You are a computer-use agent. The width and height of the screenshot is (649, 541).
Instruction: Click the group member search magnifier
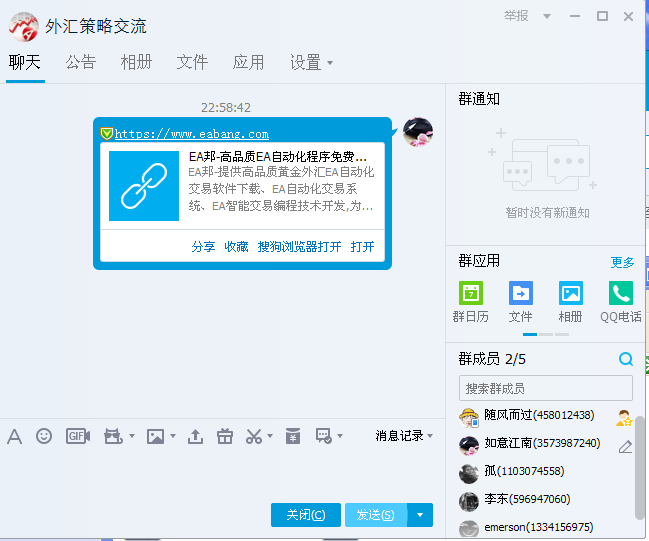tap(626, 359)
